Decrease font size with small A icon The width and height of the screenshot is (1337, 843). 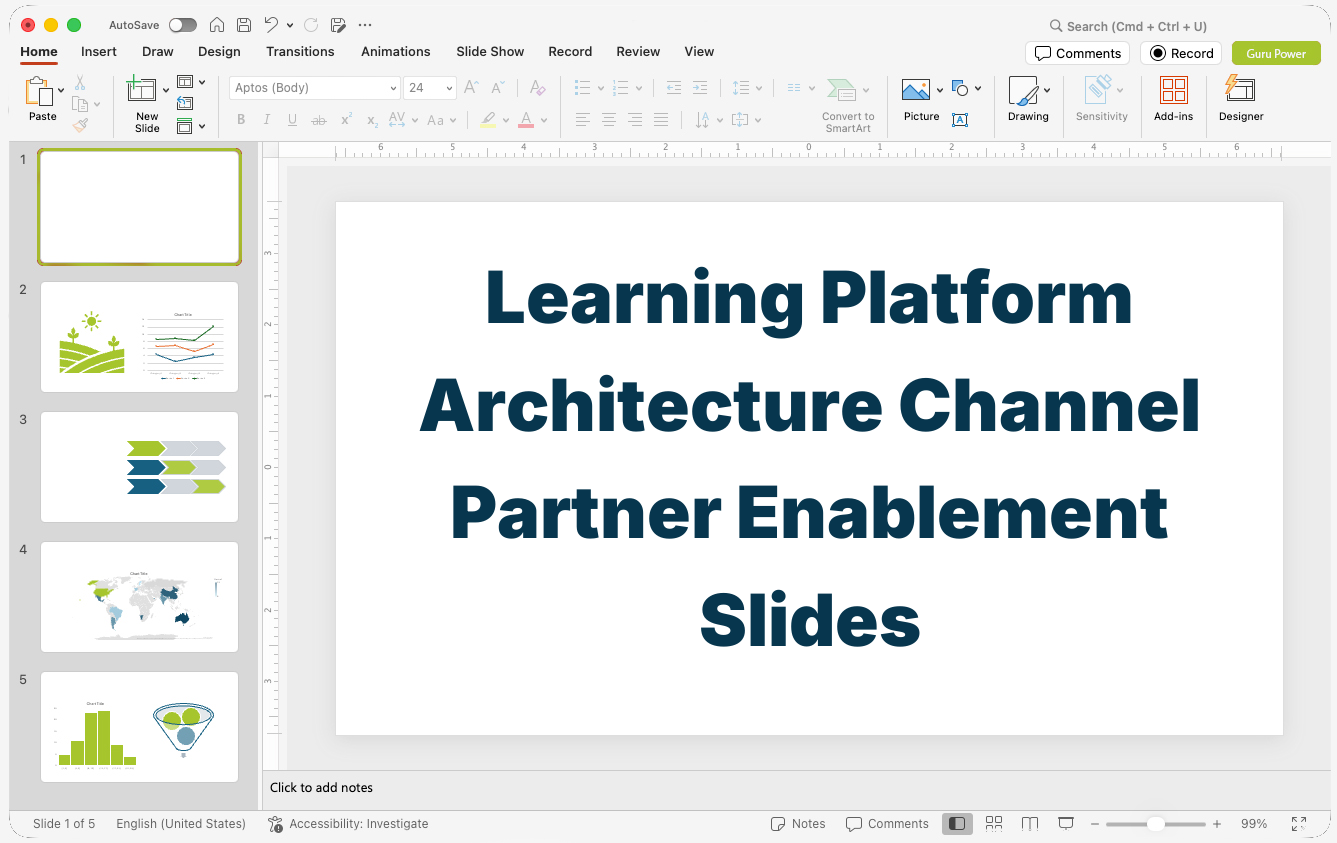pyautogui.click(x=498, y=88)
